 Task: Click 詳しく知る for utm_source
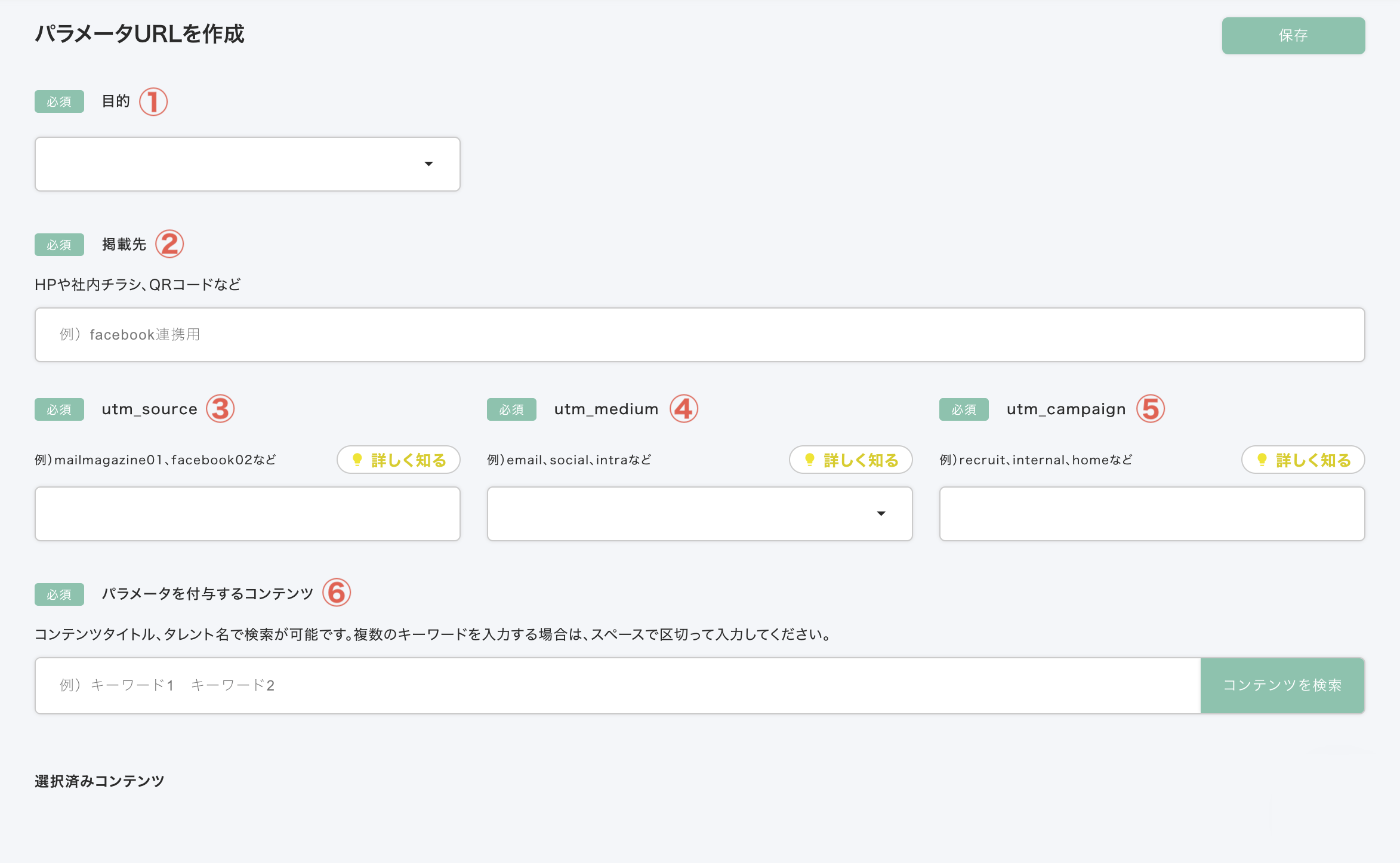(x=408, y=460)
